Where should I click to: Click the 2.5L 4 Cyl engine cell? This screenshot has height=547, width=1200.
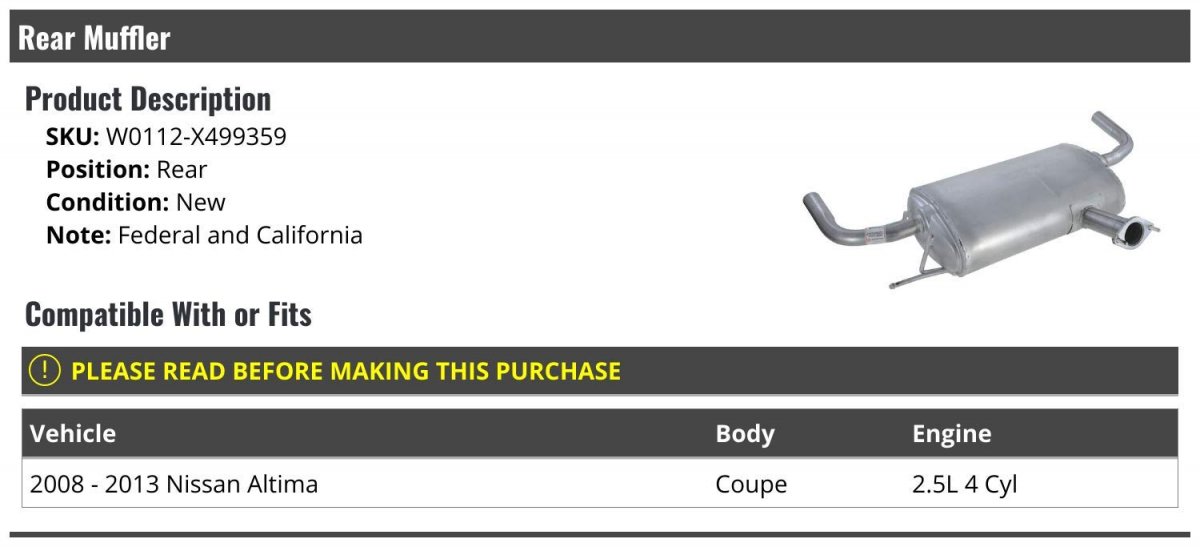[x=965, y=485]
